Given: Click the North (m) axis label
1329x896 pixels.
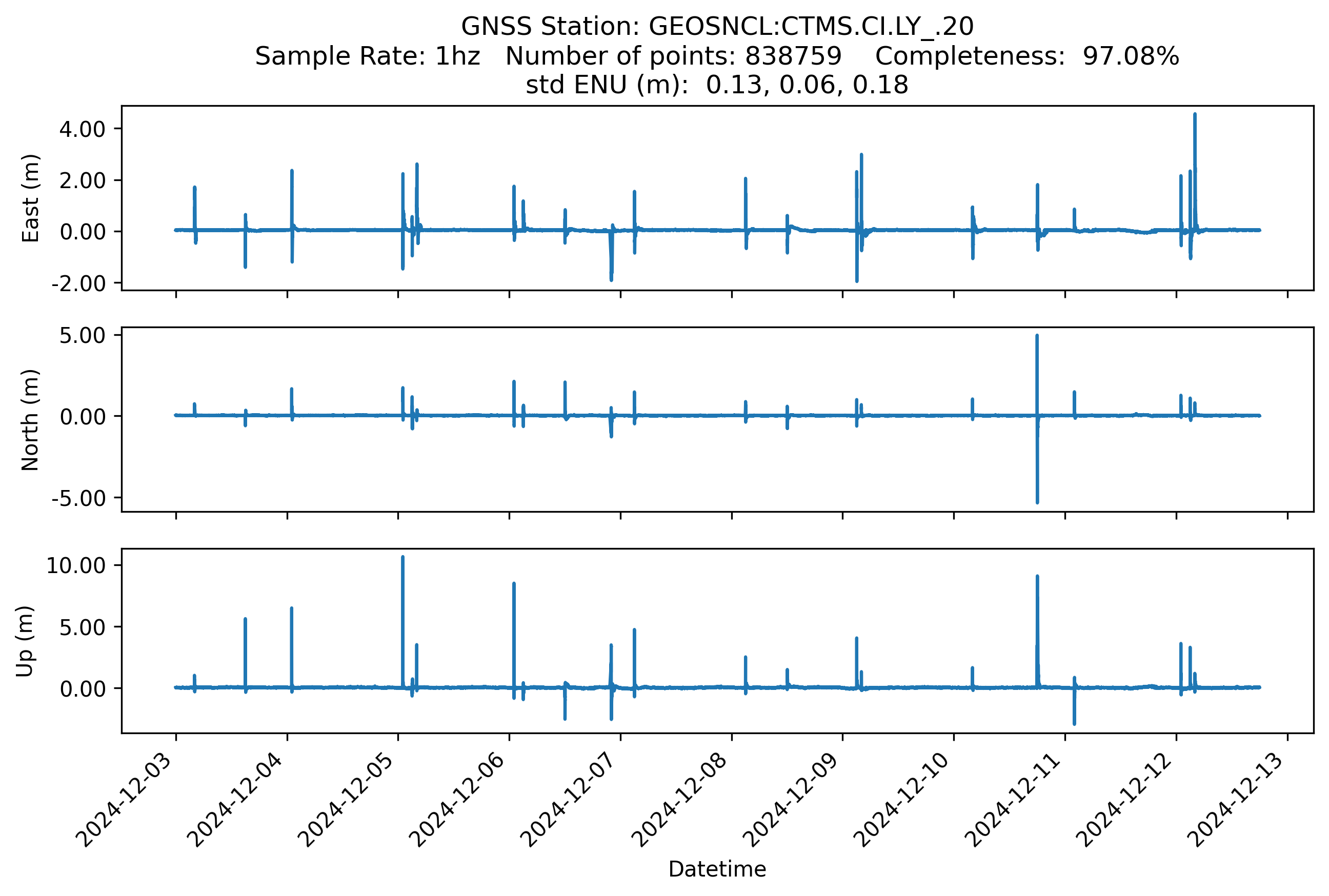Looking at the screenshot, I should 30,420.
